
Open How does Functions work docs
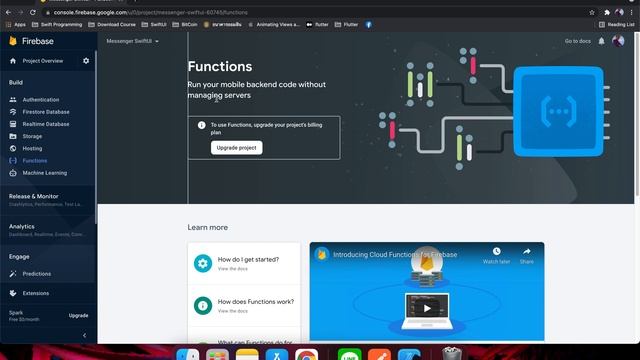click(244, 305)
